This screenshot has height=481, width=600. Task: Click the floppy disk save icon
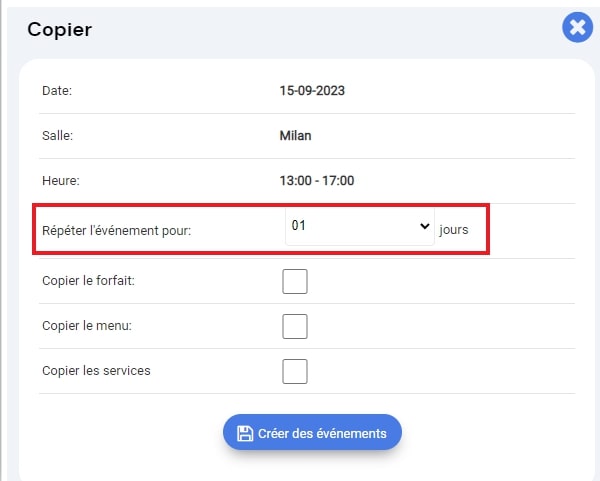pos(245,434)
